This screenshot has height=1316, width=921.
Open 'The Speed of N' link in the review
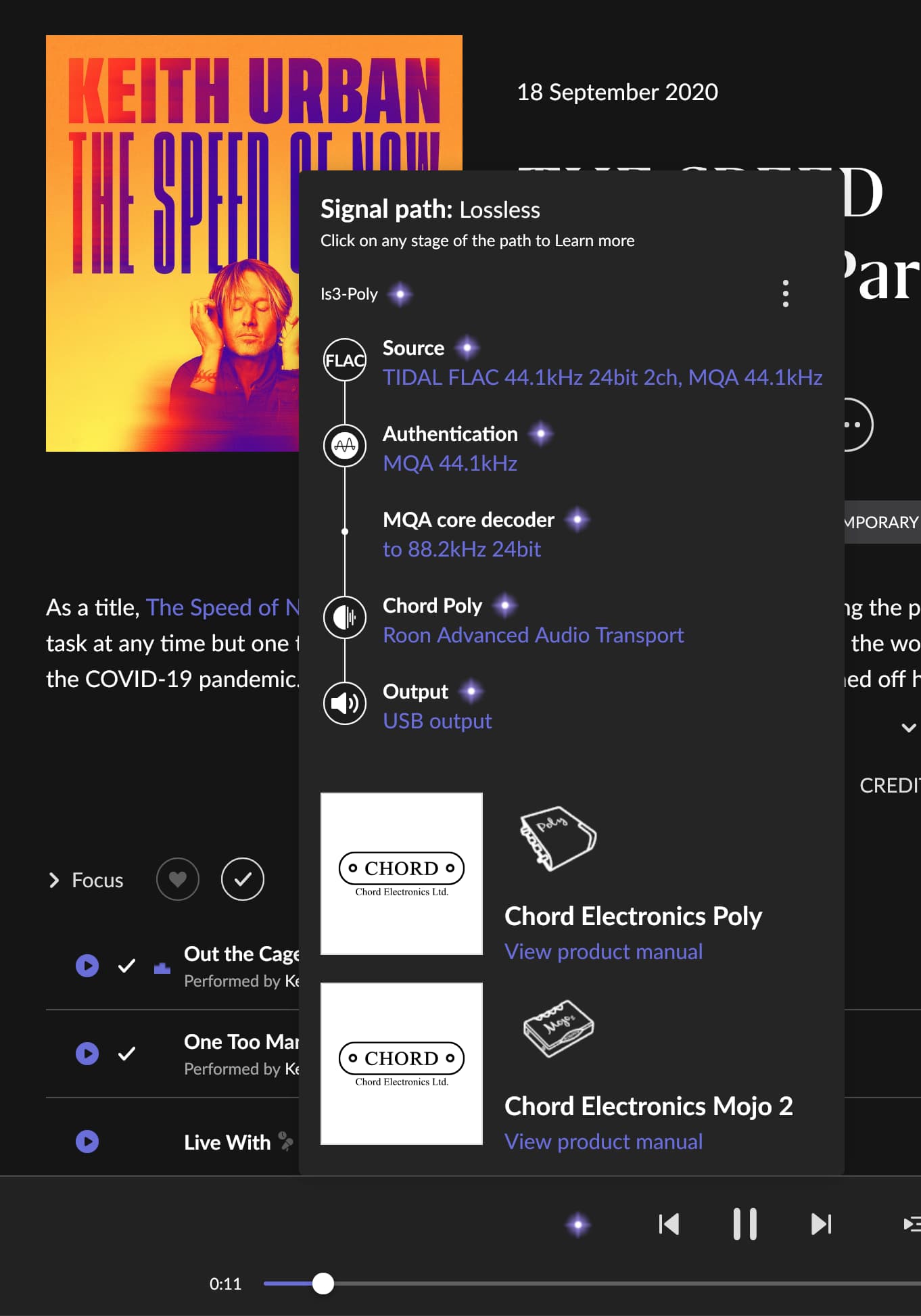pyautogui.click(x=222, y=607)
